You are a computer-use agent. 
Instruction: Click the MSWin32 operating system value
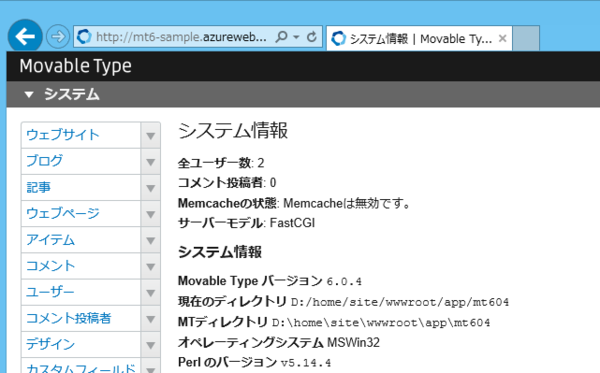[x=353, y=342]
